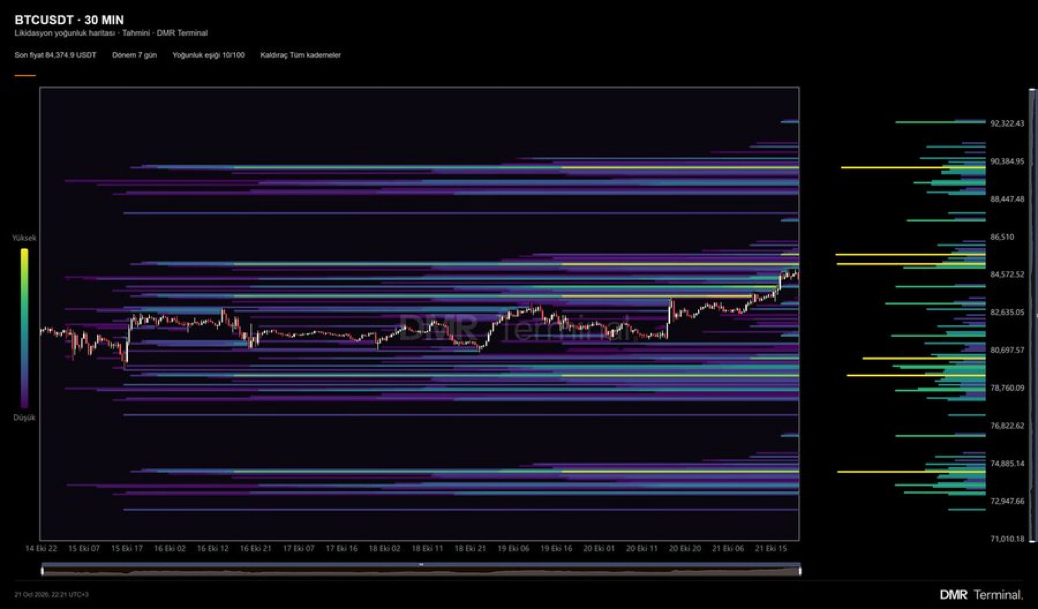Click the '21 Oct 2026, 22:21 UTC+3' timestamp
This screenshot has width=1038, height=609.
(x=52, y=594)
